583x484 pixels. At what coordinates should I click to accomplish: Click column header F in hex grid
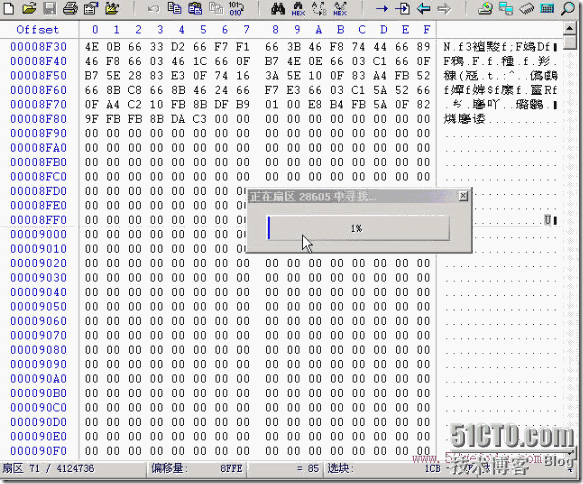(426, 29)
